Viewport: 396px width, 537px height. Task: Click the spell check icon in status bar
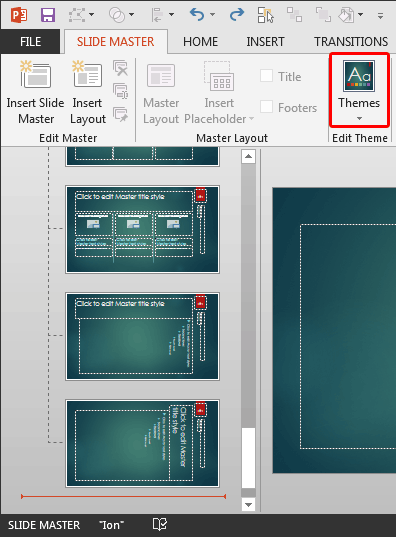(160, 524)
